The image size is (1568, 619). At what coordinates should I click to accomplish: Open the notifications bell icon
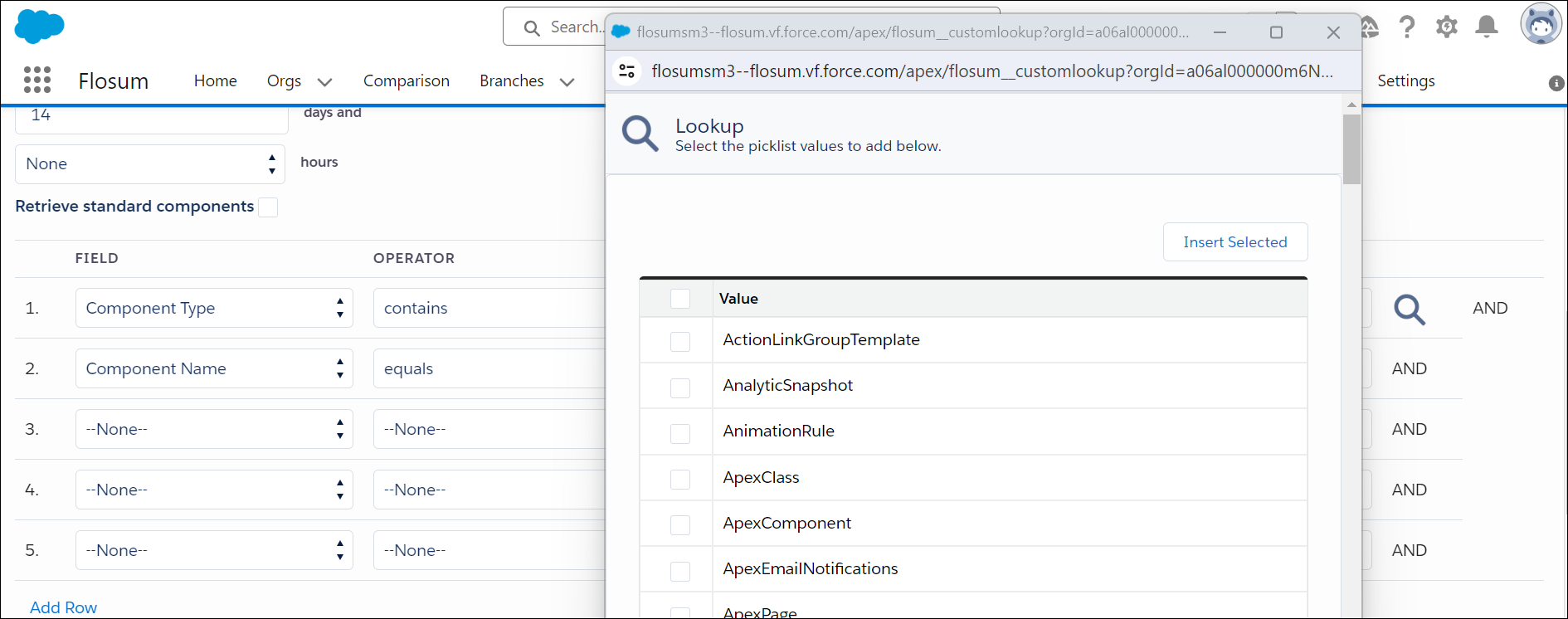(x=1487, y=27)
